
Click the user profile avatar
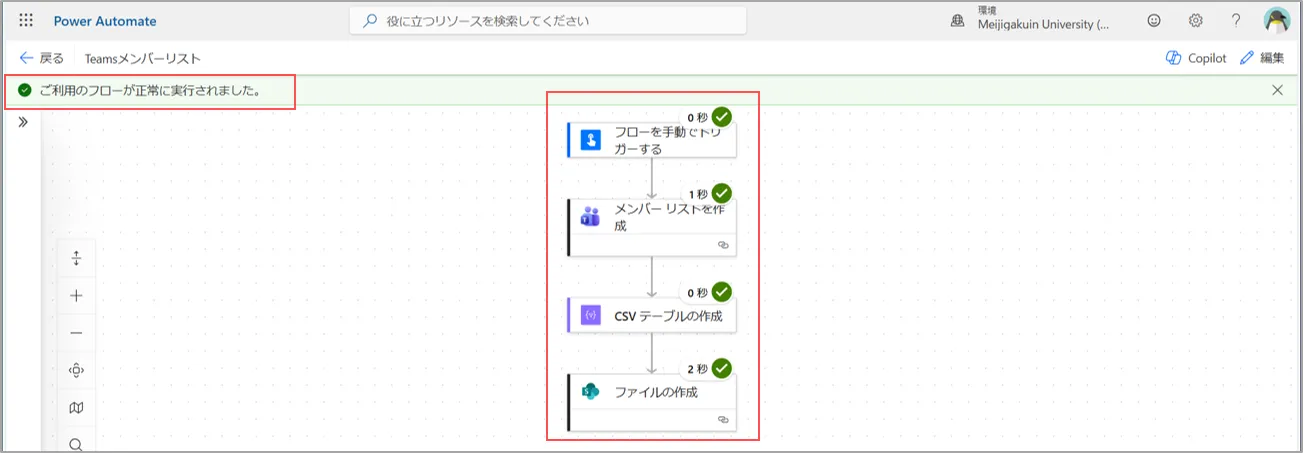click(1277, 21)
